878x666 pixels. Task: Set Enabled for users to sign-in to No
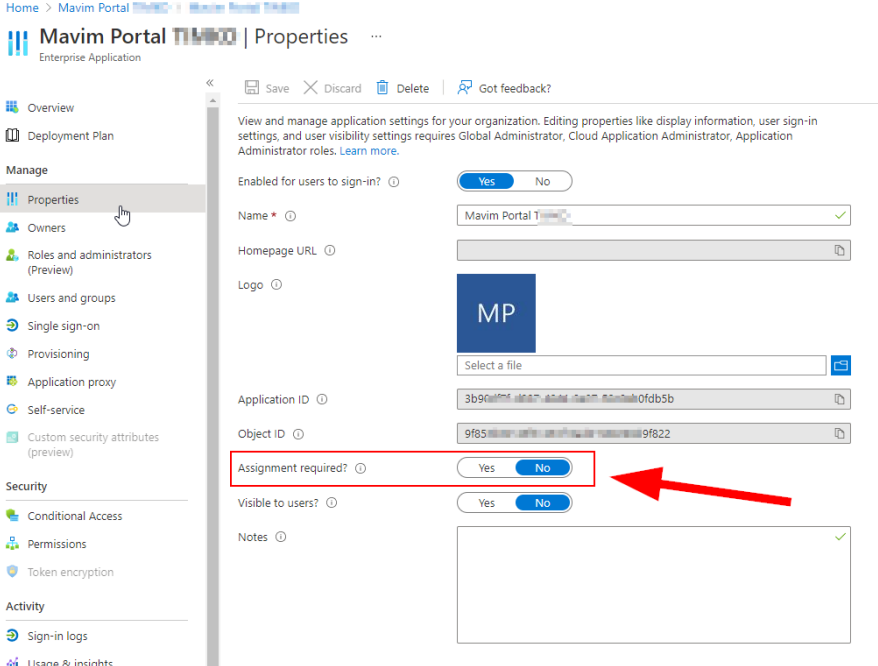[542, 181]
